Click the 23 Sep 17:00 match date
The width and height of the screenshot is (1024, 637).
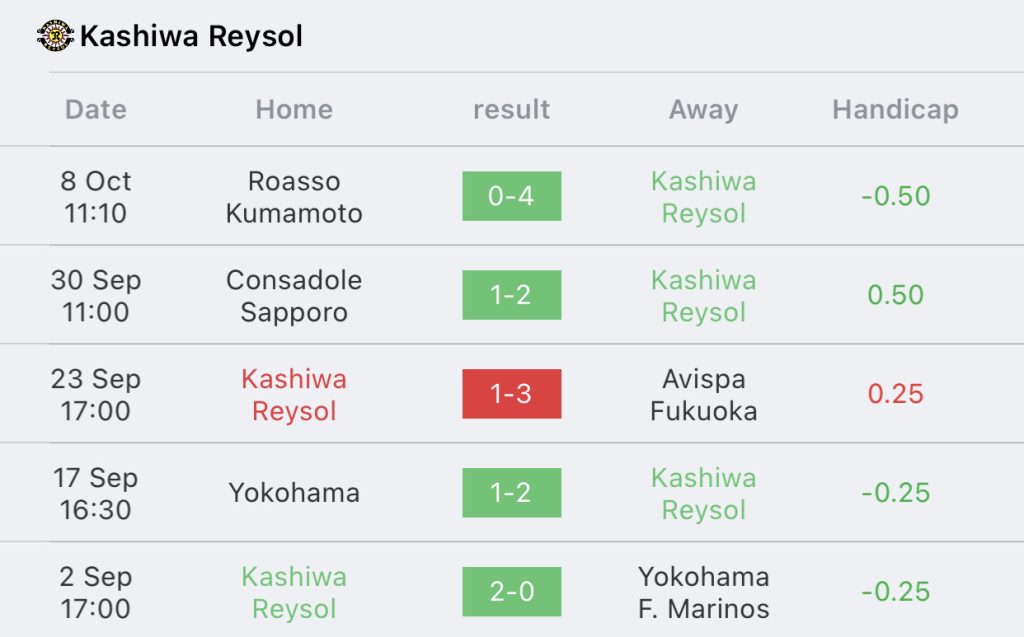tap(95, 395)
